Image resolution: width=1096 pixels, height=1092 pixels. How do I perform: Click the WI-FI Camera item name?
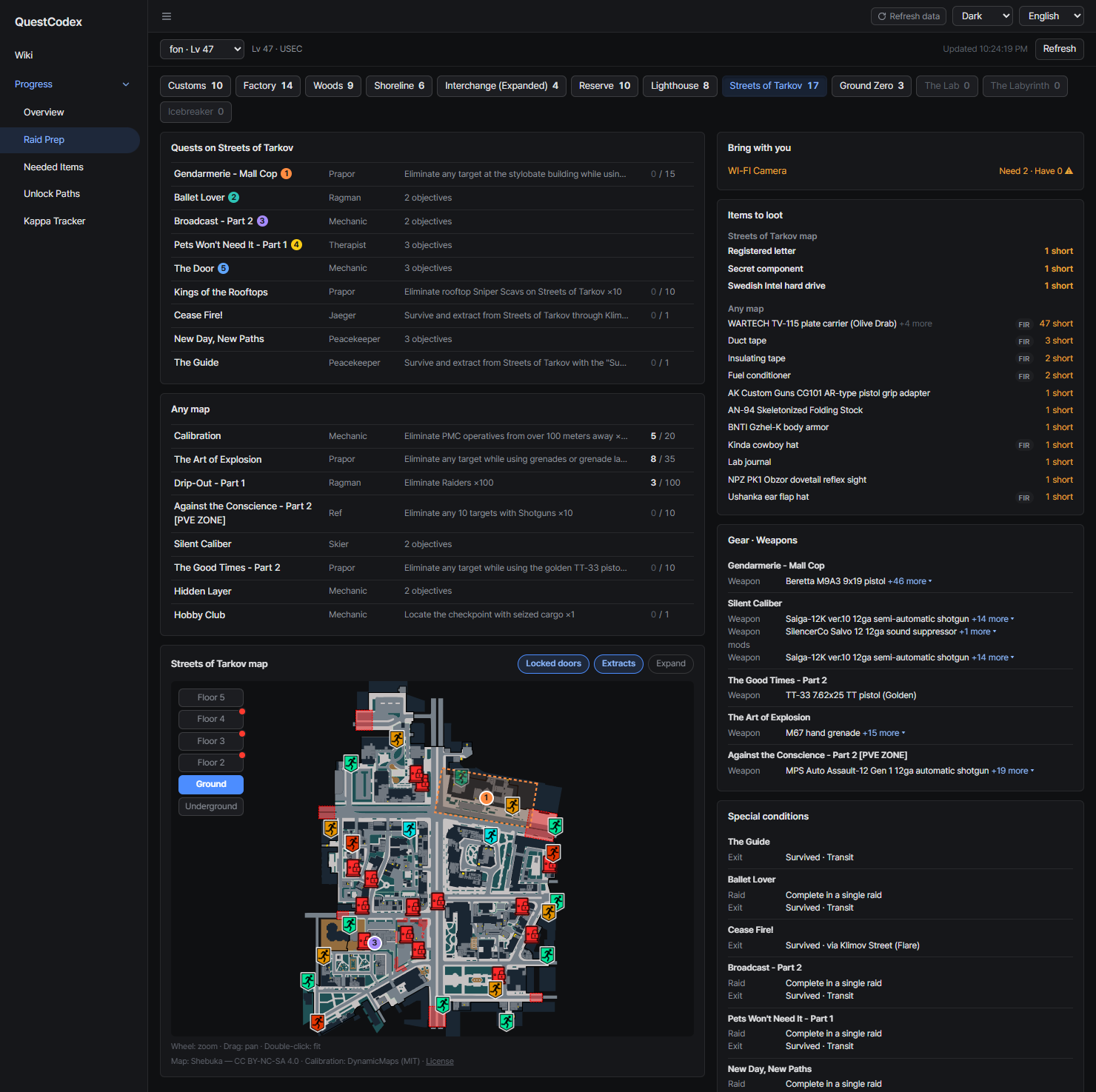tap(757, 171)
